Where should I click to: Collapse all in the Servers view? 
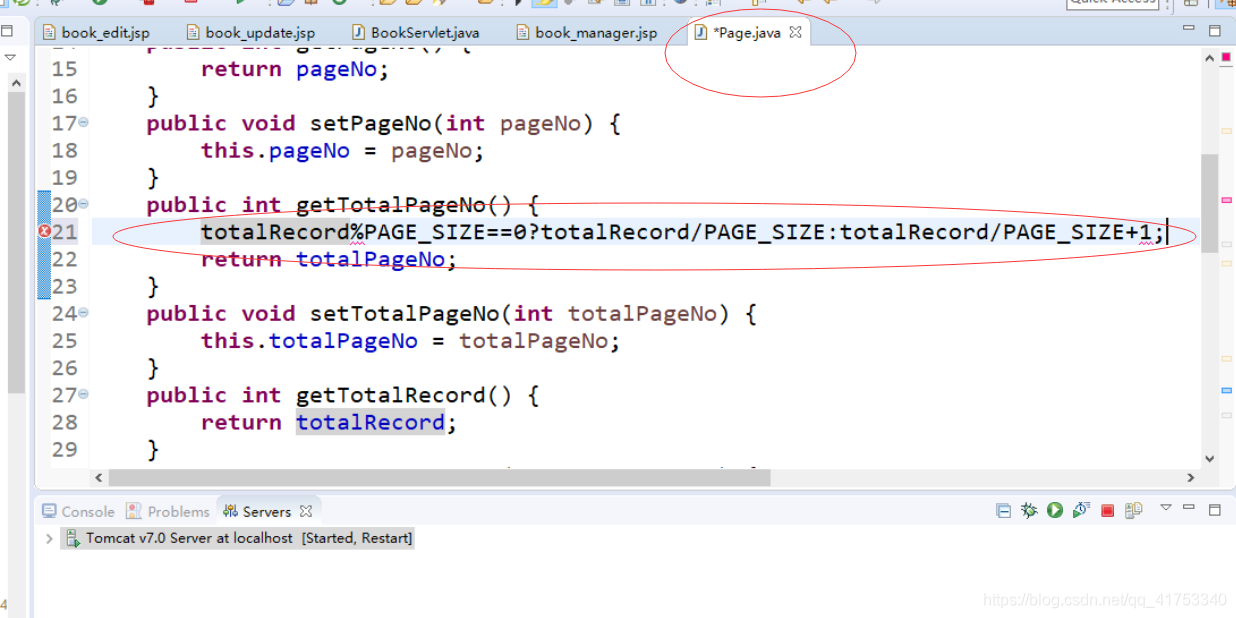pyautogui.click(x=1003, y=511)
